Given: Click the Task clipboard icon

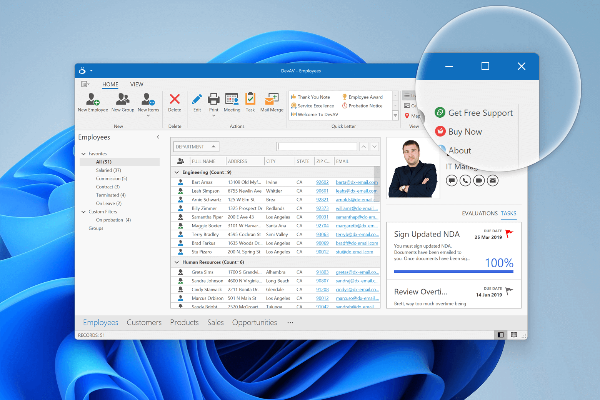Looking at the screenshot, I should pyautogui.click(x=250, y=100).
